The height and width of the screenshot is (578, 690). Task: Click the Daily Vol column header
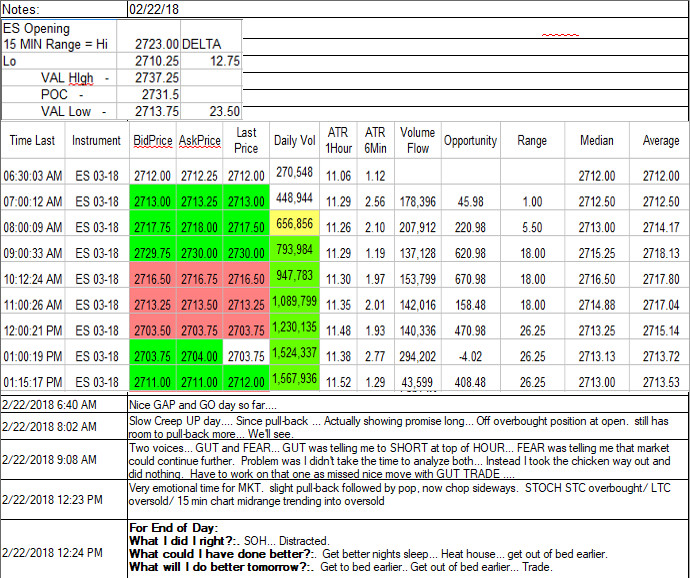[295, 140]
